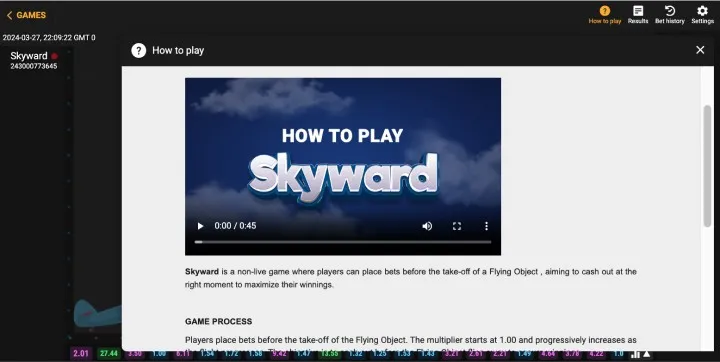Toggle video fullscreen mode
The image size is (720, 362).
tap(456, 226)
